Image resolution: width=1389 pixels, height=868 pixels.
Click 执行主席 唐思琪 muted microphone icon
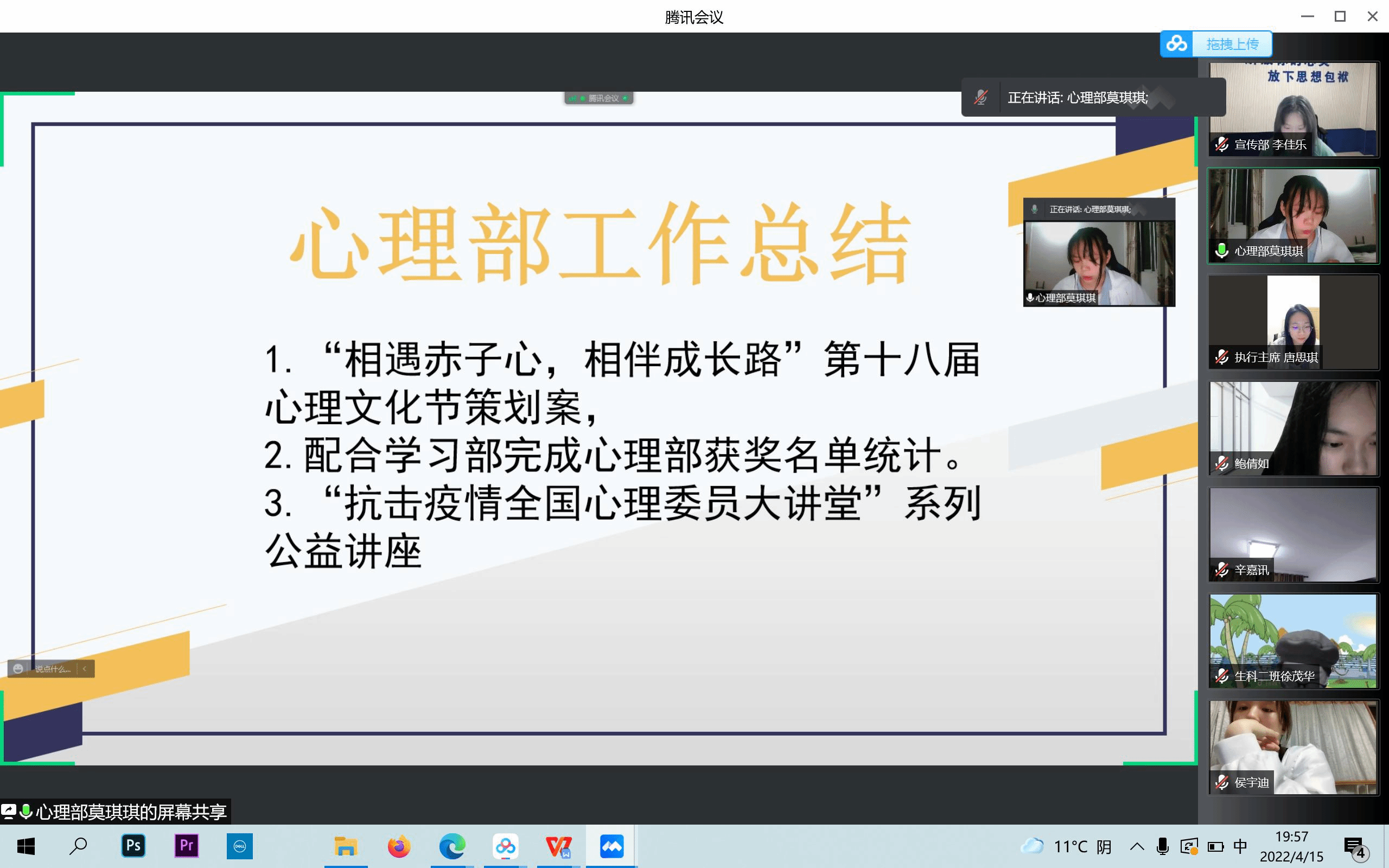tap(1221, 358)
